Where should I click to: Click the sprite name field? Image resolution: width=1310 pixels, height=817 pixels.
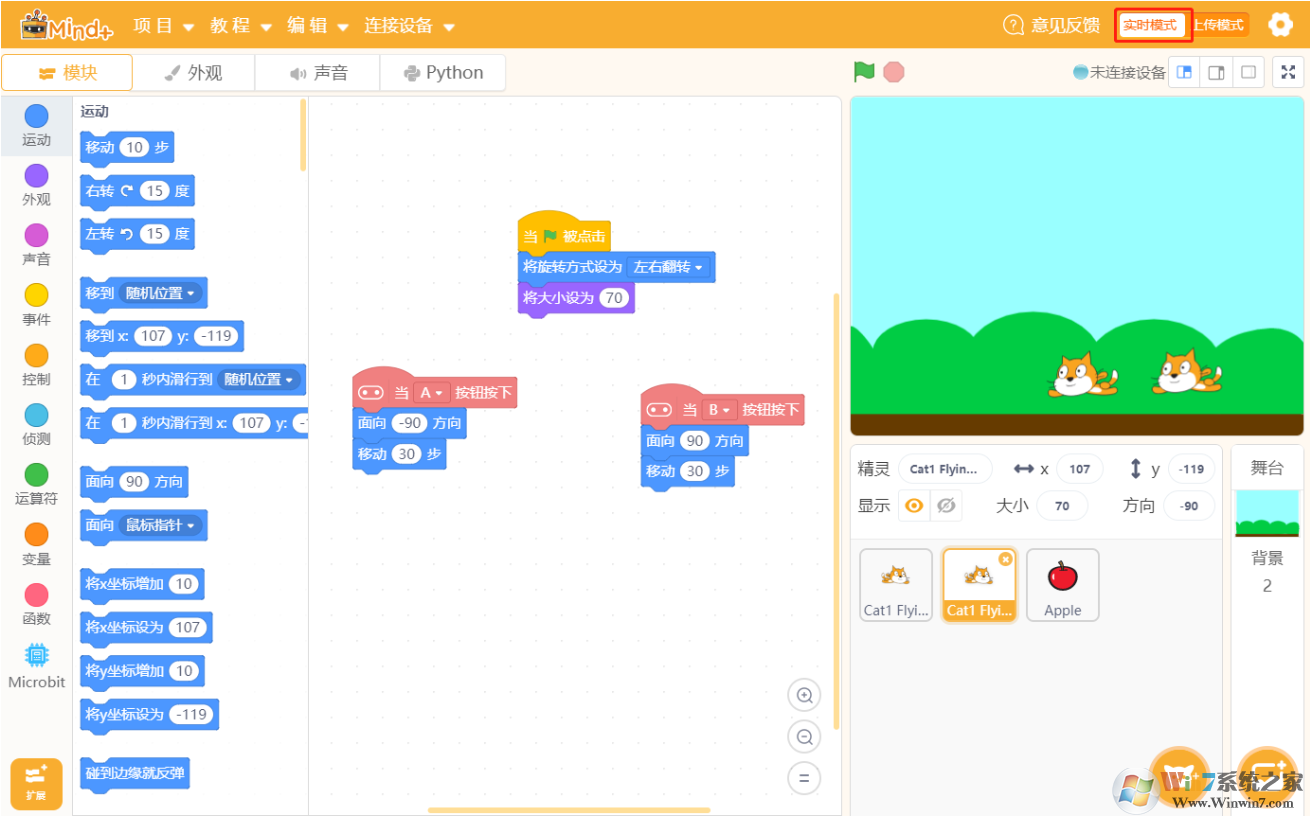[945, 469]
